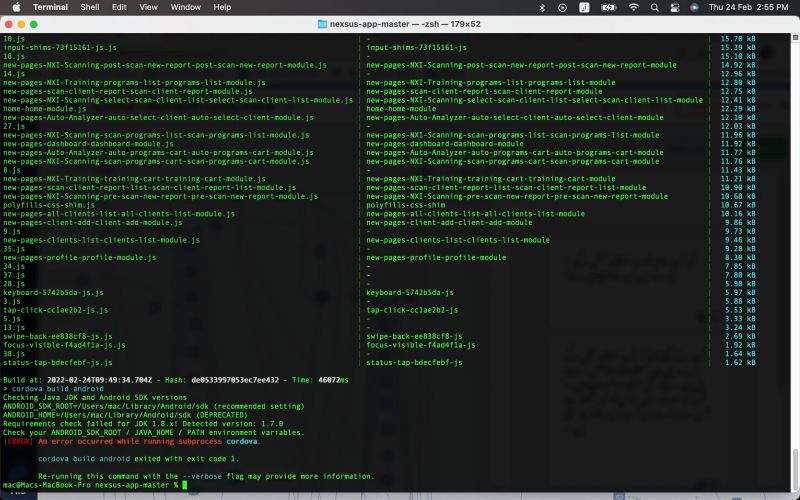Click chunk name new-pages-clients-list-clients-list-module
Viewport: 800px width, 500px height.
(458, 240)
